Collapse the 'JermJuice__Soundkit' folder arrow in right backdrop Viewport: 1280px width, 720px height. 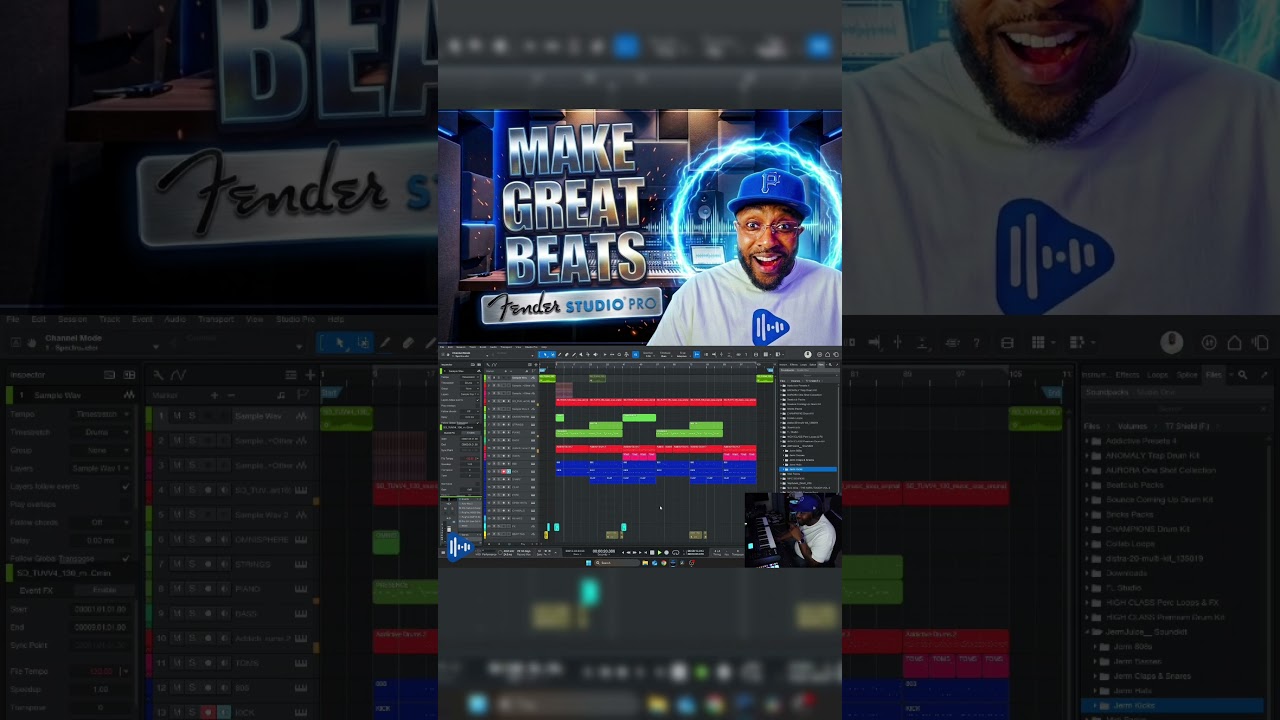pyautogui.click(x=1087, y=632)
